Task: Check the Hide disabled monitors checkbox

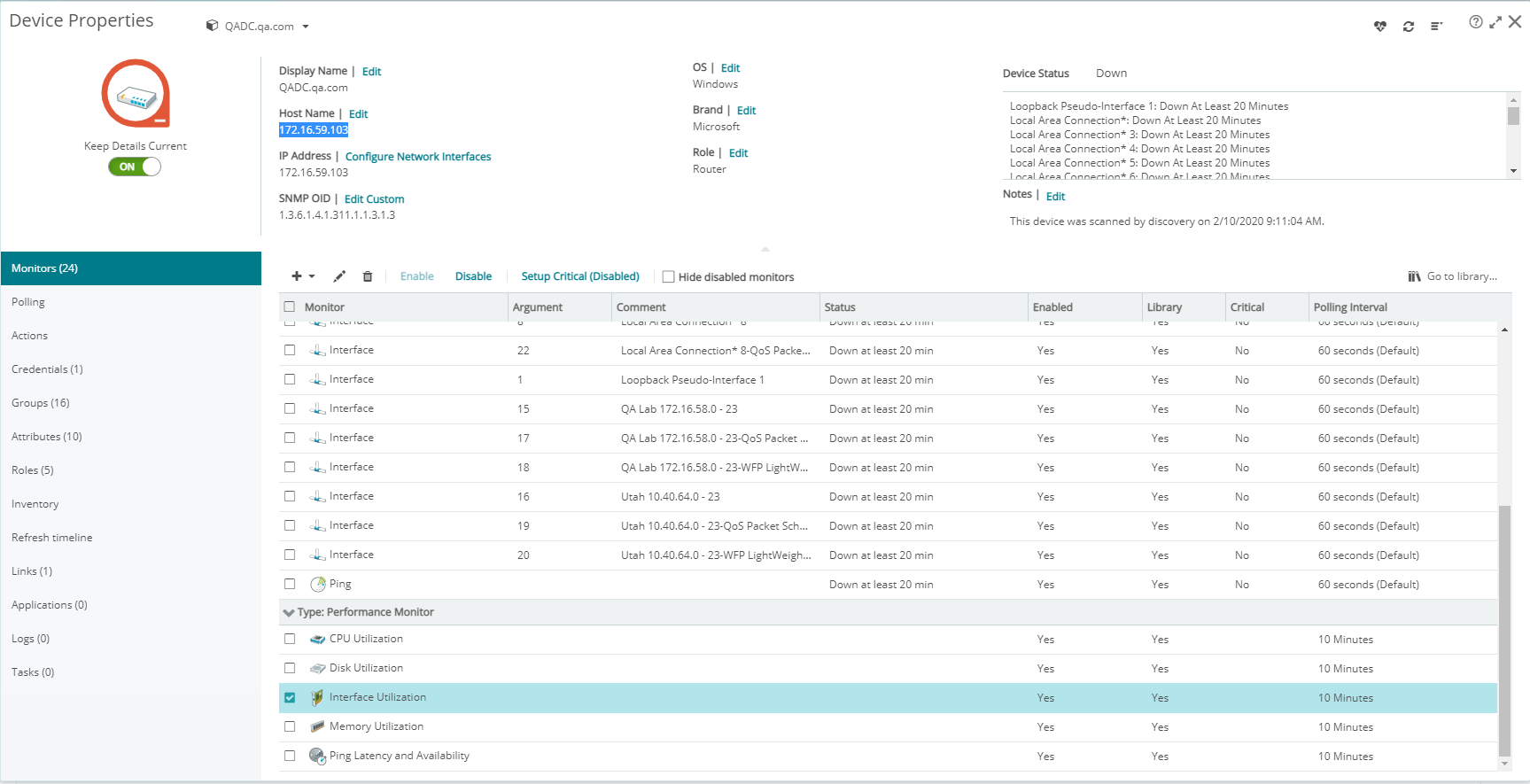Action: click(669, 277)
